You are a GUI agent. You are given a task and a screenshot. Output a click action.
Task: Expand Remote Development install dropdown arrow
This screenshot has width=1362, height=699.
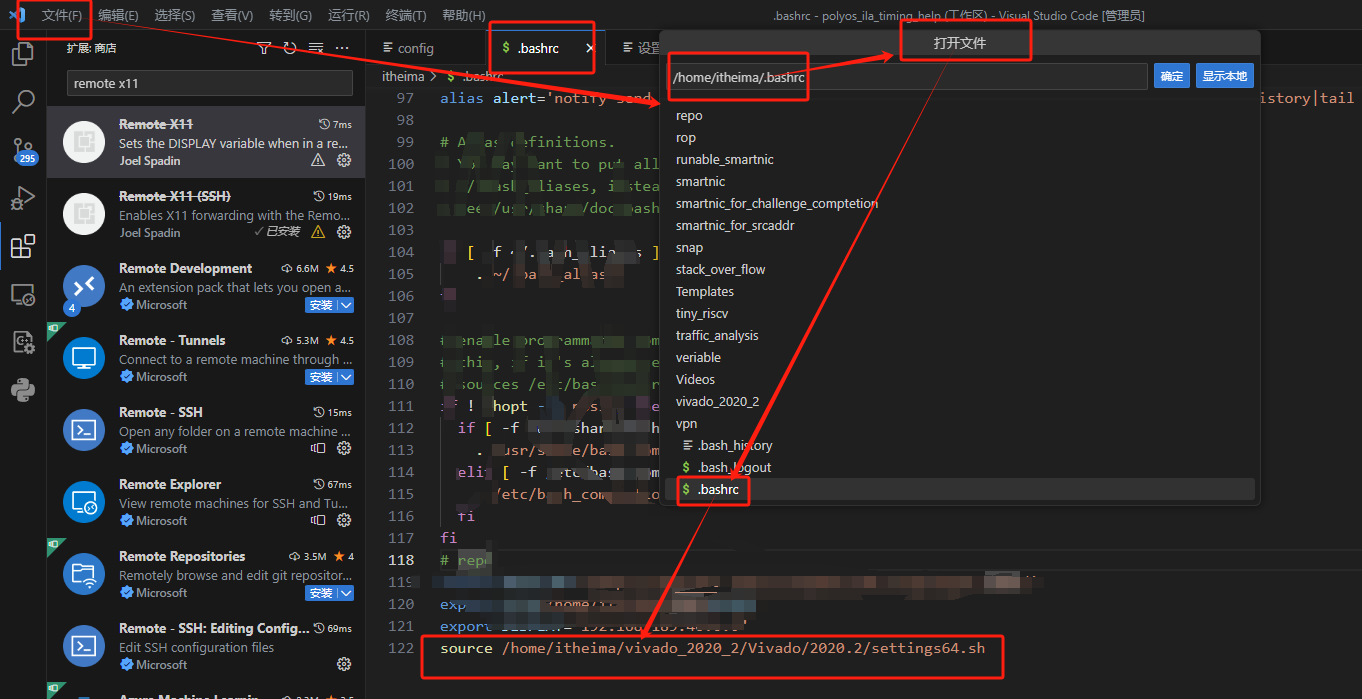(346, 305)
